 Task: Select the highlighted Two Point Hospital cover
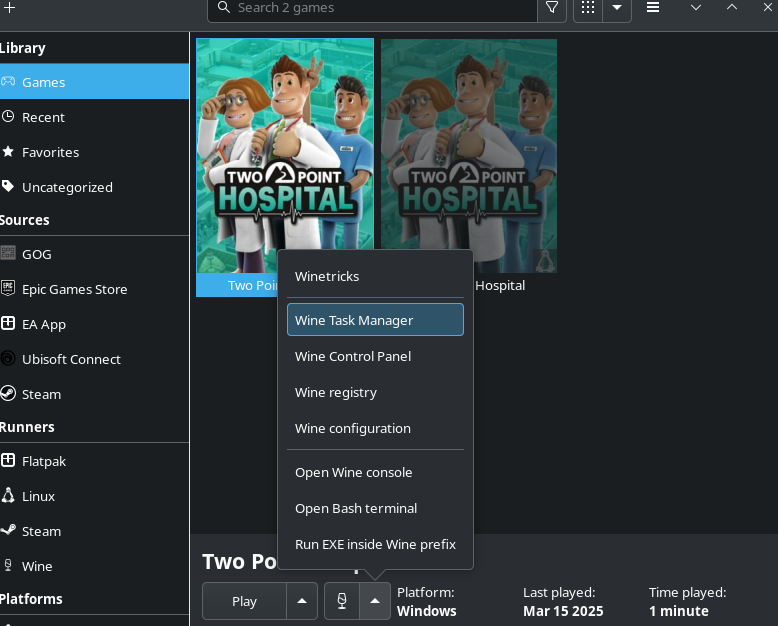pyautogui.click(x=285, y=156)
